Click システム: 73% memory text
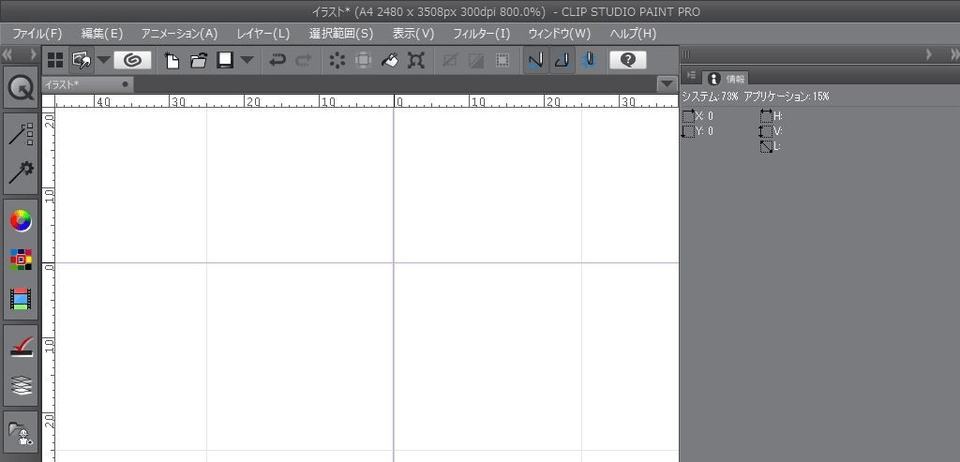Viewport: 960px width, 462px height. (x=710, y=96)
